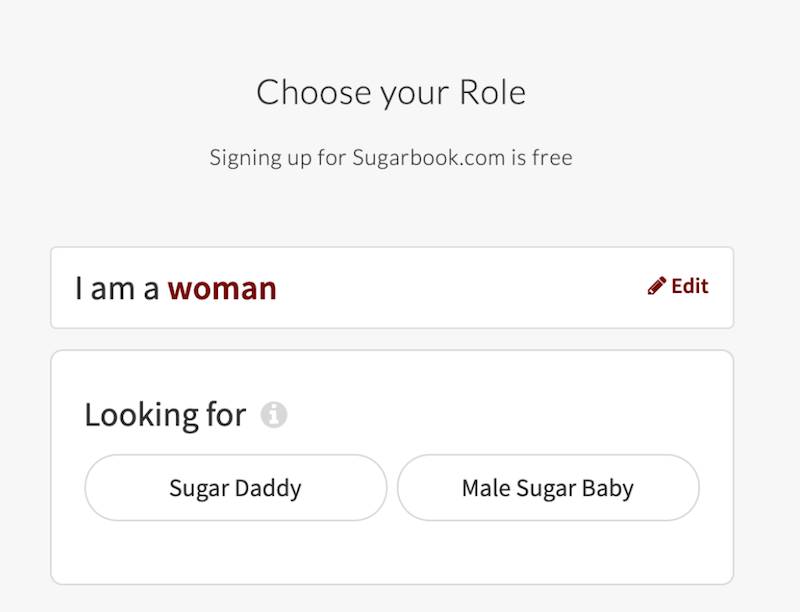Click the word "Role" in the heading
Image resolution: width=800 pixels, height=612 pixels.
click(x=492, y=93)
